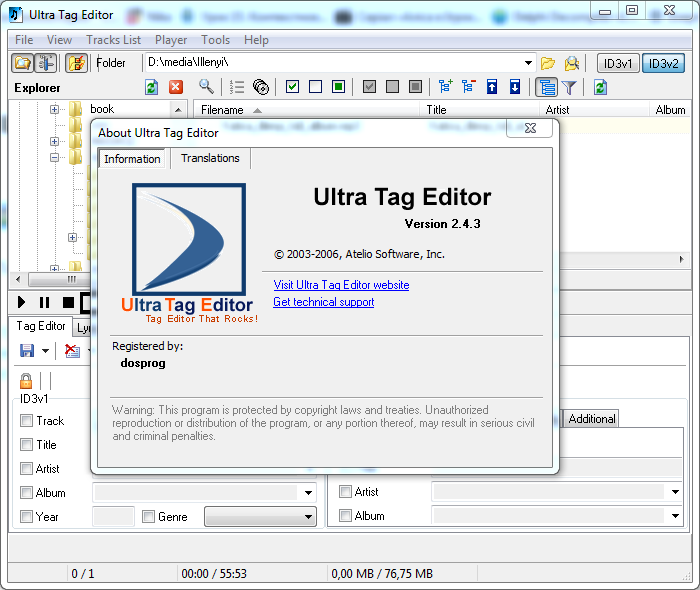The width and height of the screenshot is (700, 590).
Task: Open the Tracks List menu
Action: pos(113,40)
